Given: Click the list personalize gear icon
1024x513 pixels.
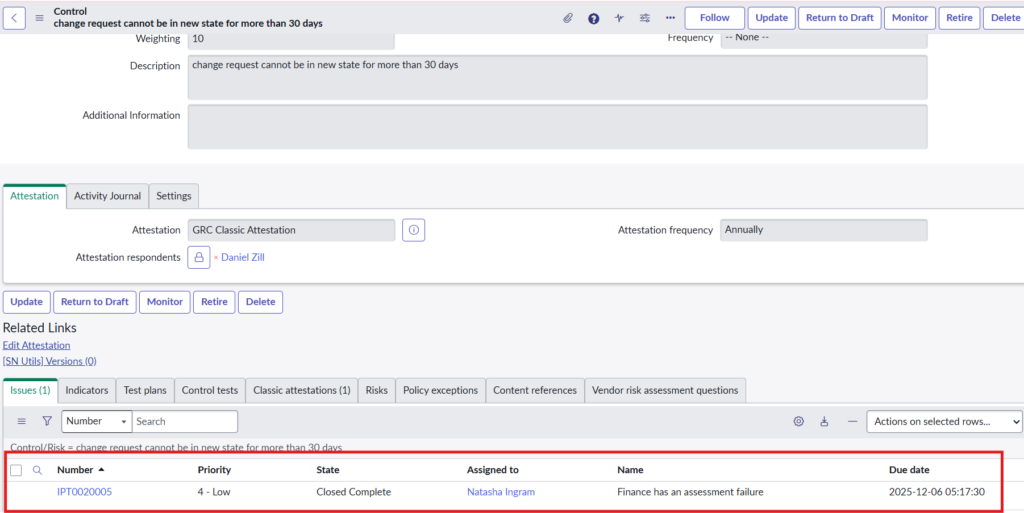Looking at the screenshot, I should [x=798, y=421].
